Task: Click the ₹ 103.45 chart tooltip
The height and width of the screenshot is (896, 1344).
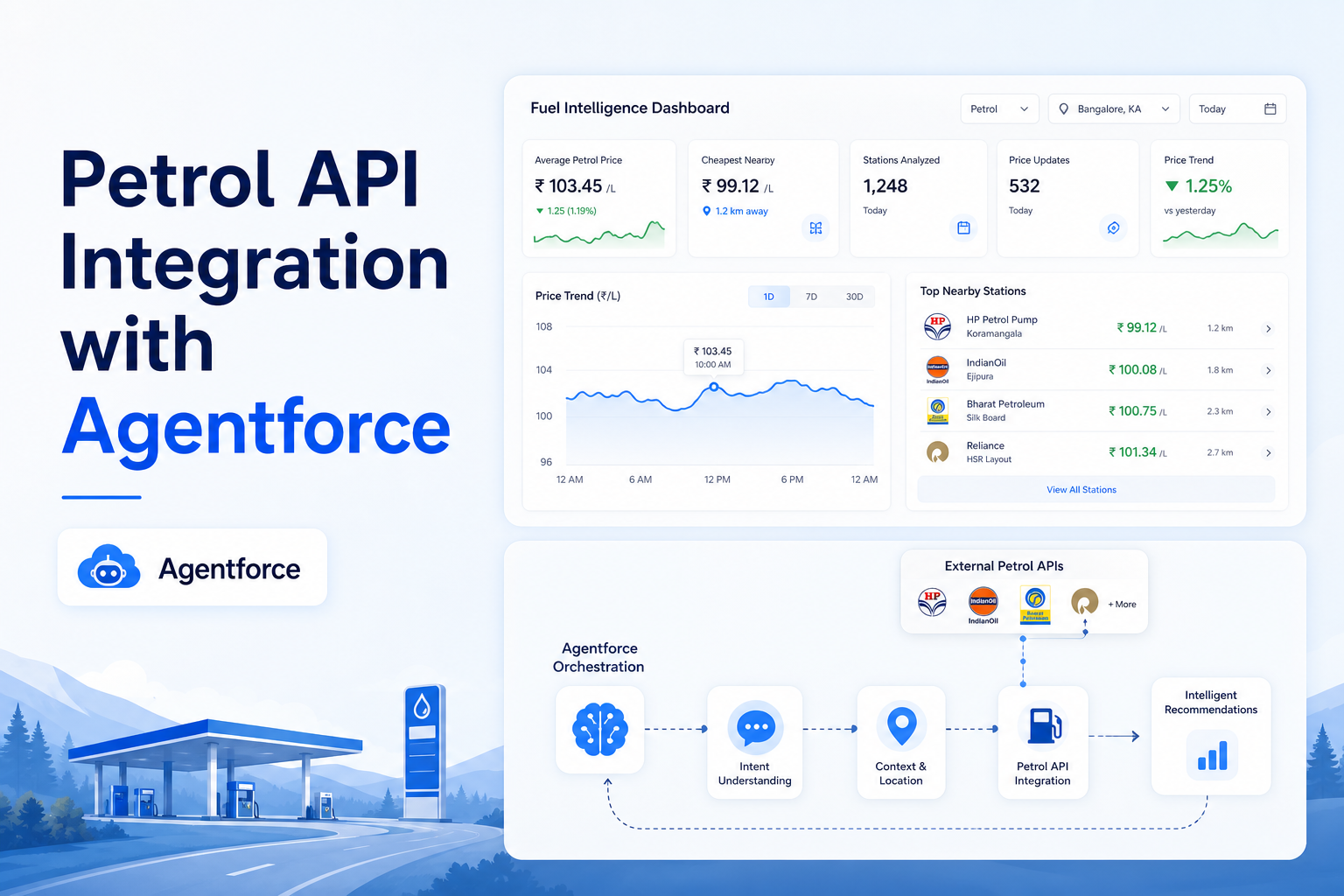Action: point(713,357)
